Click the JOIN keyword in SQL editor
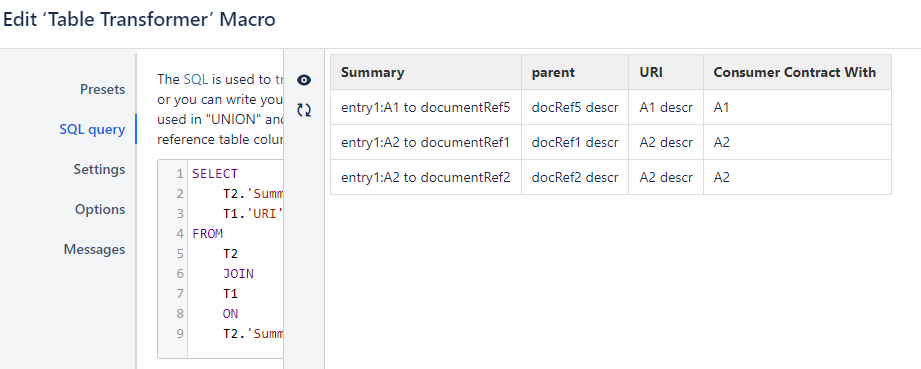Viewport: 921px width, 369px height. (x=238, y=274)
